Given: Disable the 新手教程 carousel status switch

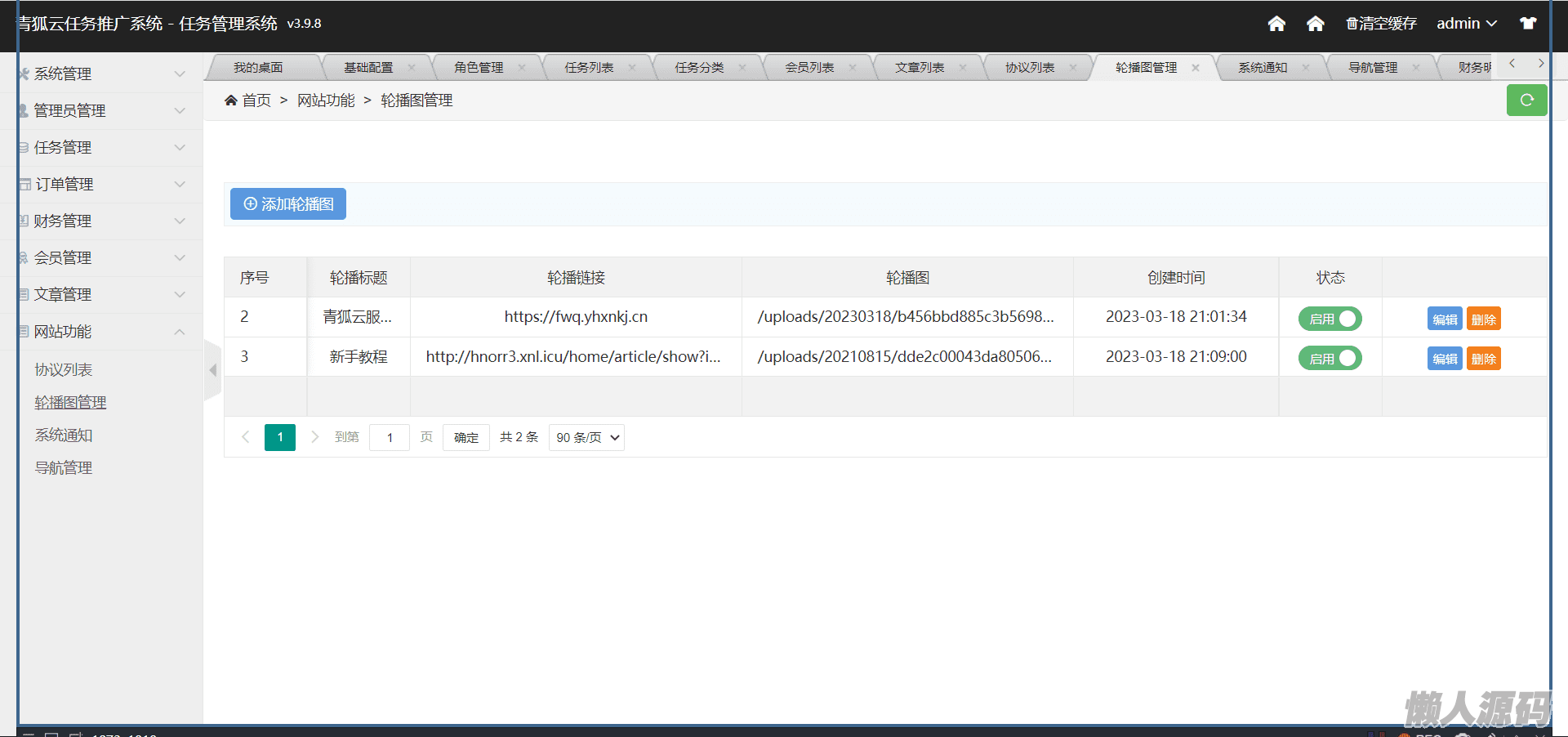Looking at the screenshot, I should tap(1330, 359).
